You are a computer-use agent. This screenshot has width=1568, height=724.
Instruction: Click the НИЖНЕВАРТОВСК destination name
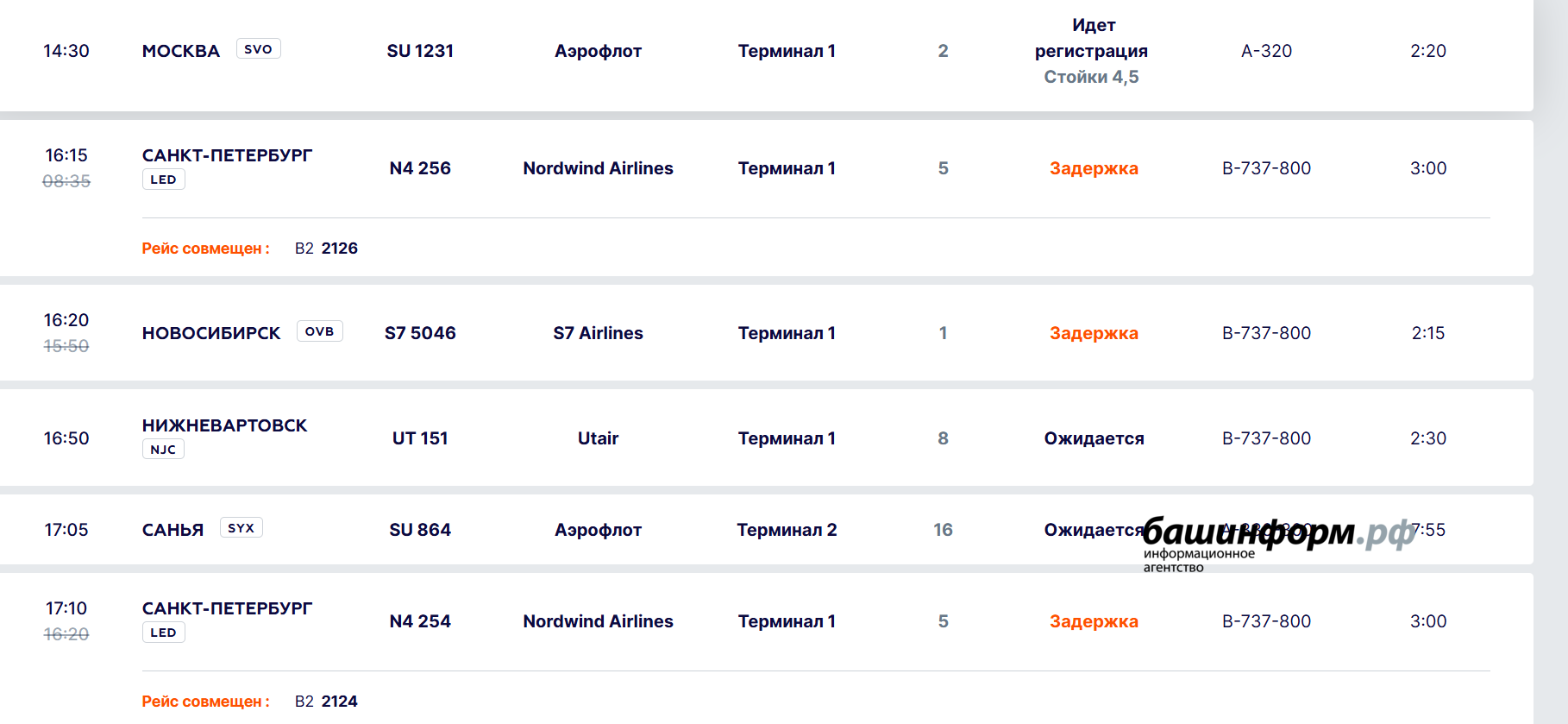224,425
